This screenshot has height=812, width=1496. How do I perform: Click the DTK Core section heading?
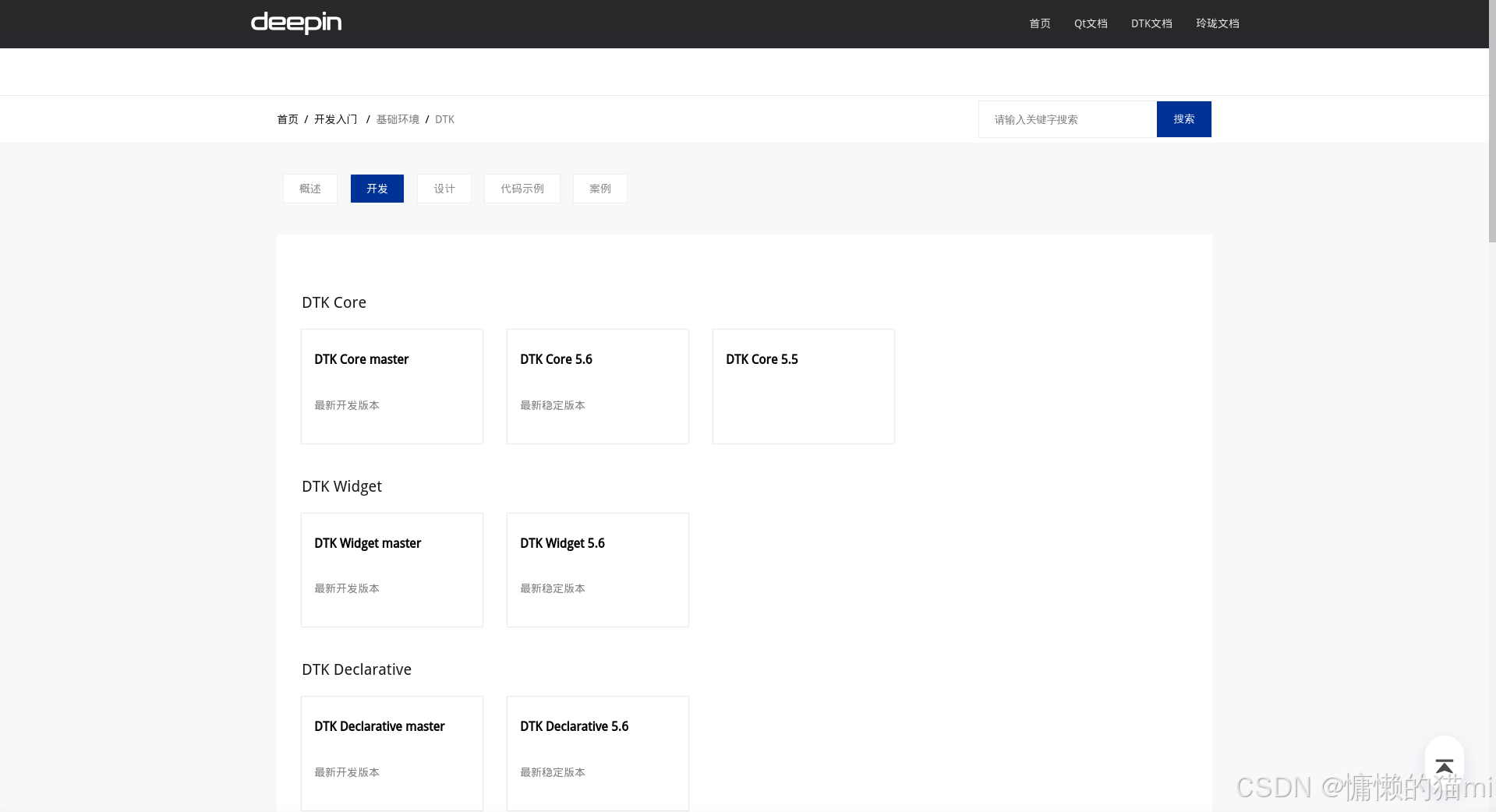pos(334,302)
